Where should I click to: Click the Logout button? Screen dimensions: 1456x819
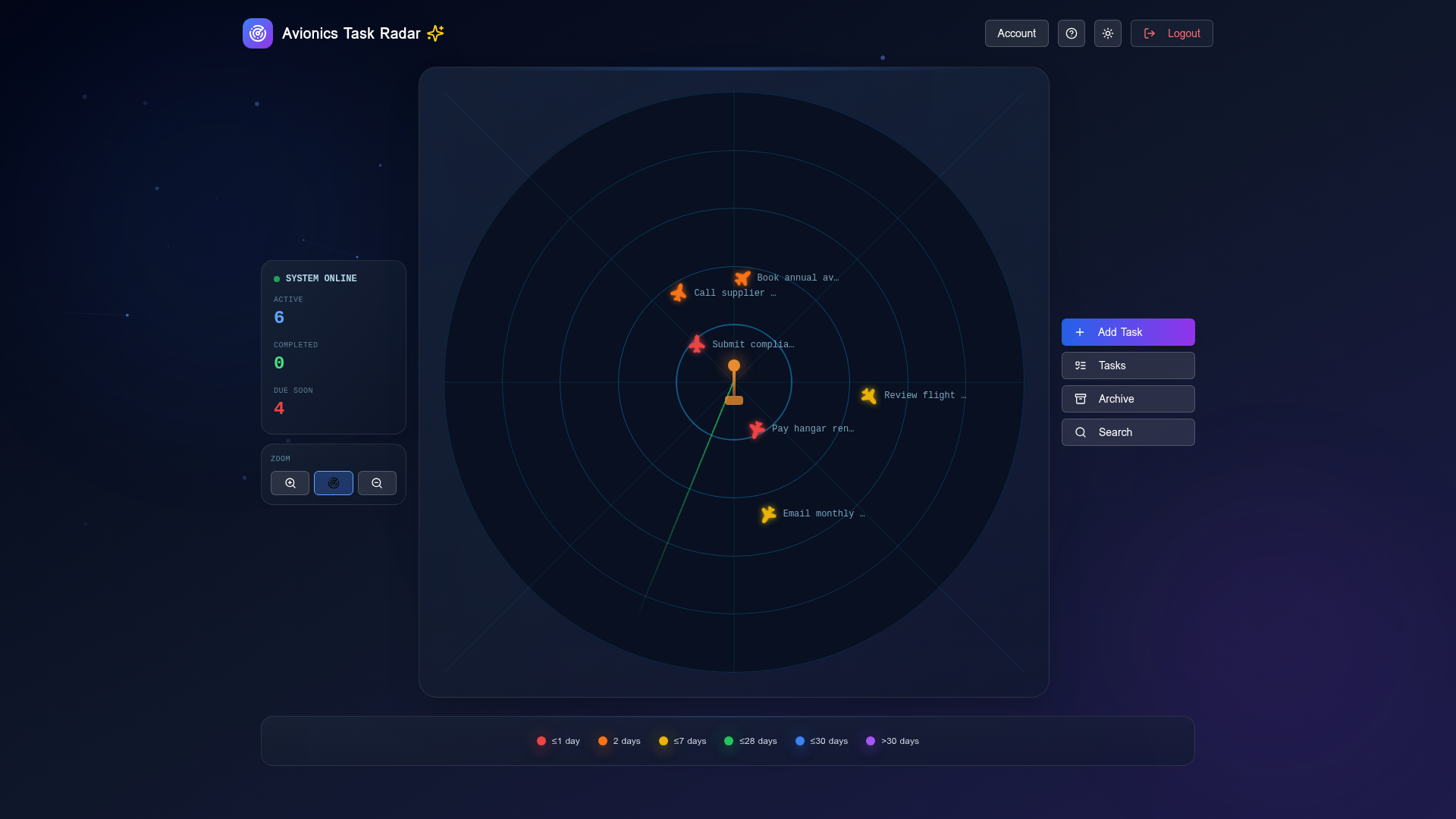point(1172,33)
